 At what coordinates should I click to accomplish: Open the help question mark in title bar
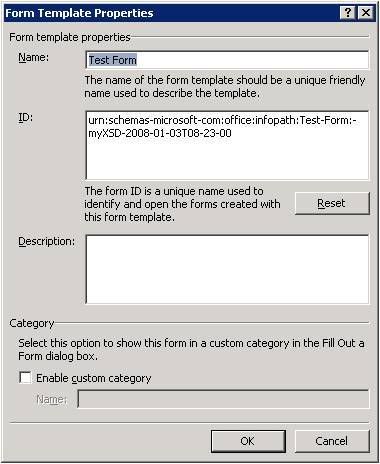348,13
